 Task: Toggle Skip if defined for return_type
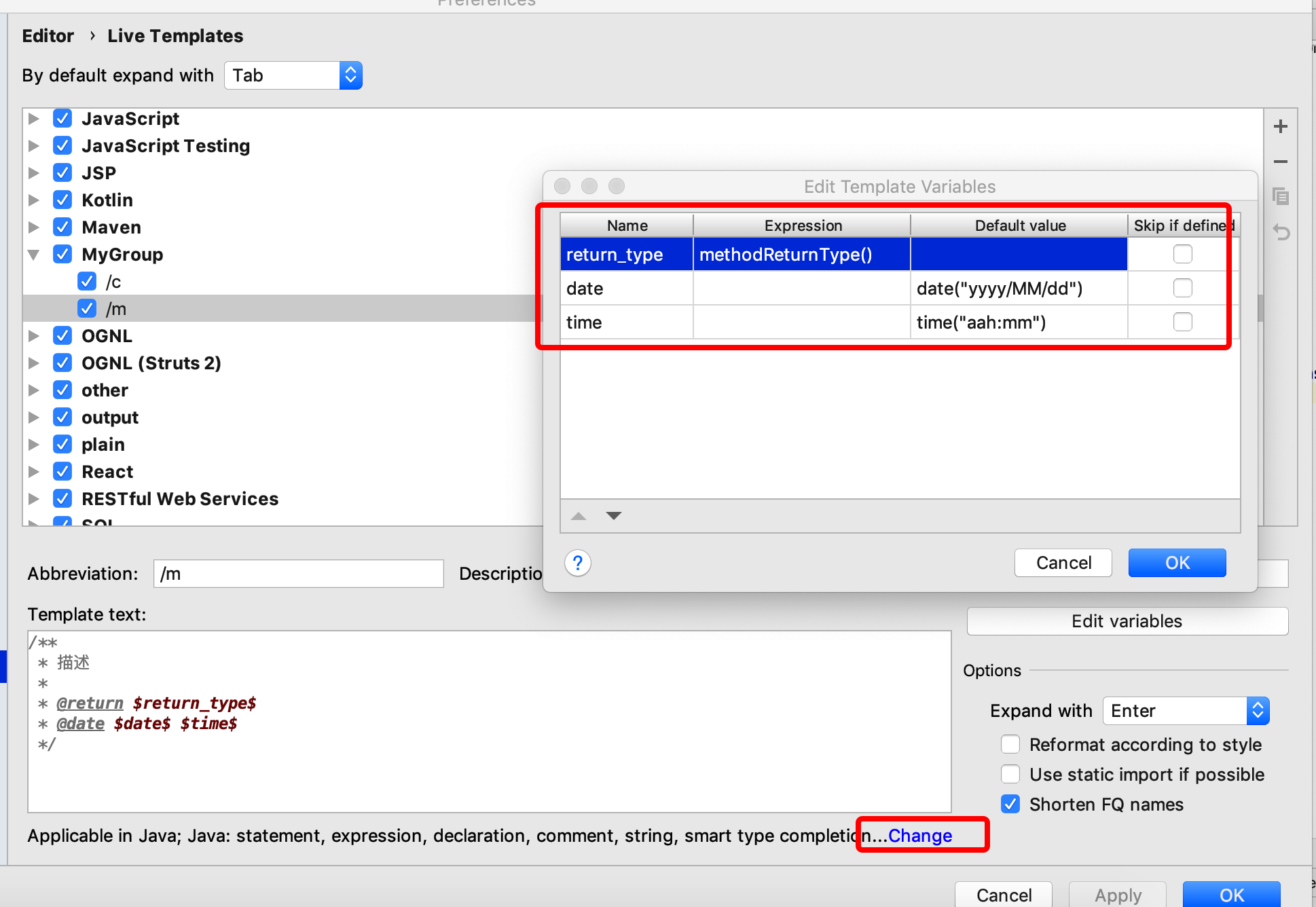1184,254
